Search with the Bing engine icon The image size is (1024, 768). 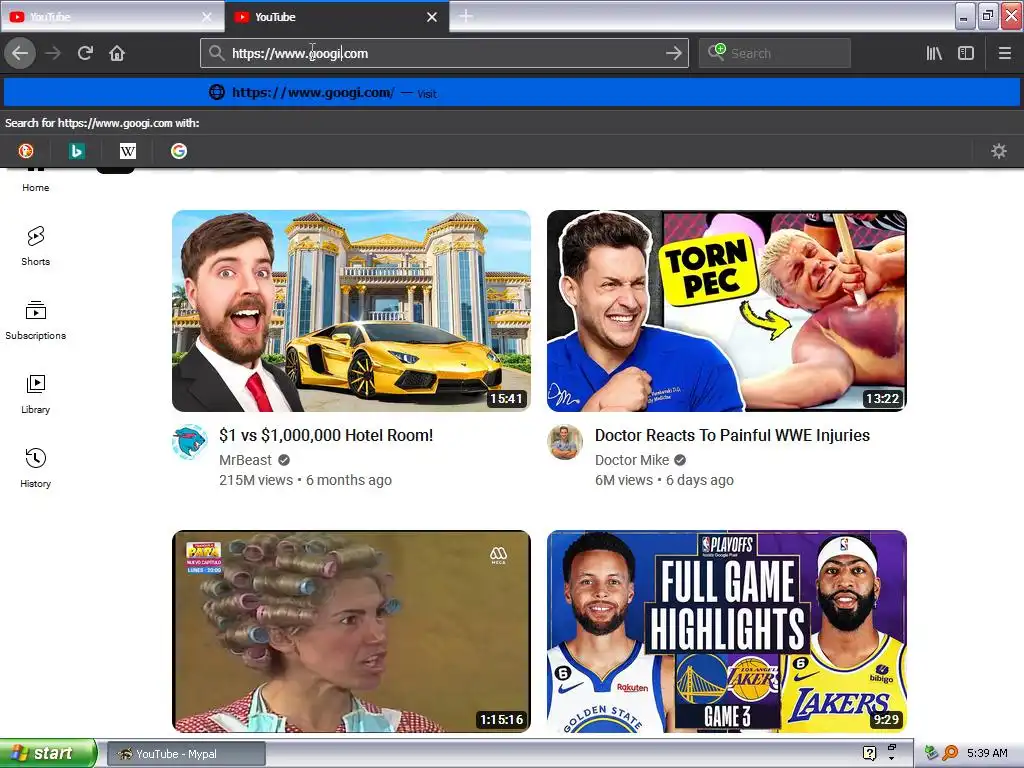76,151
